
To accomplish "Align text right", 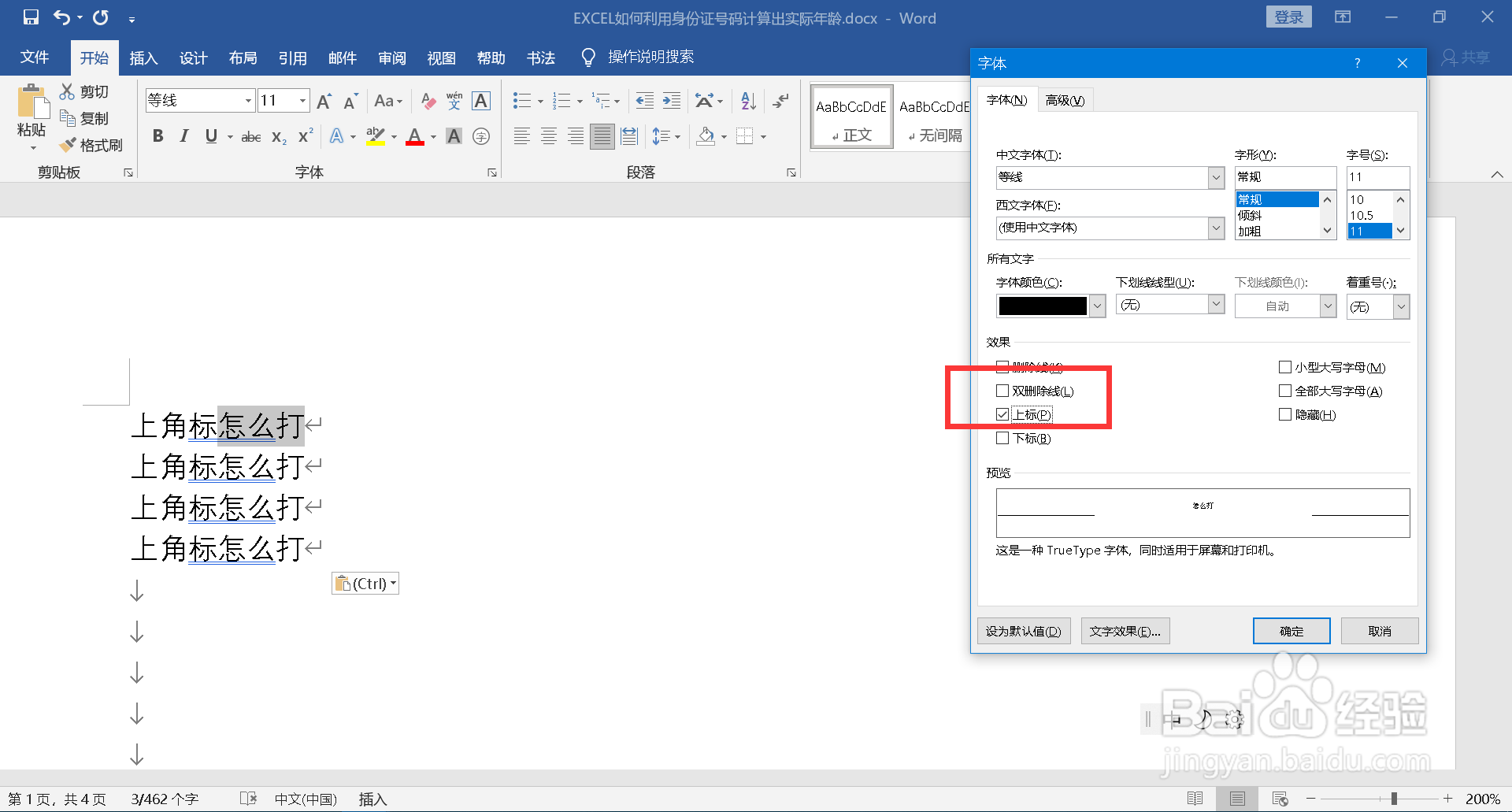I will click(576, 136).
